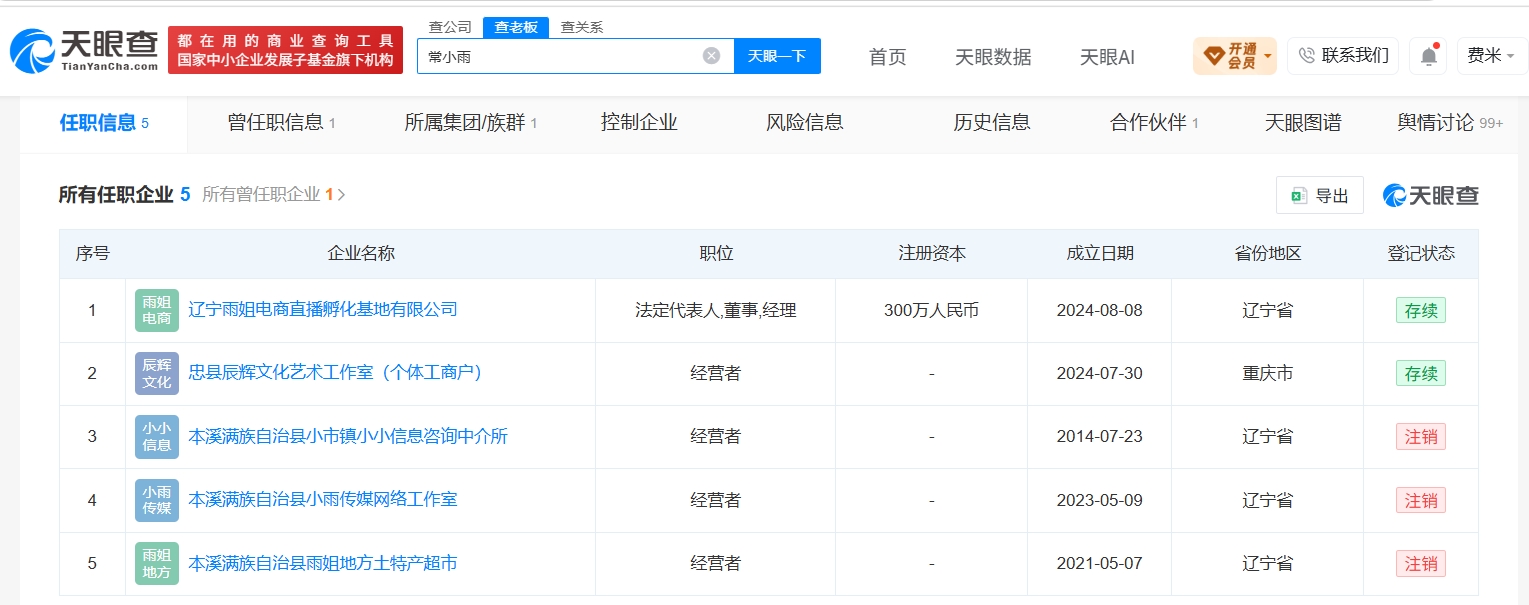1529x605 pixels.
Task: Switch to the 历史信息 tab
Action: 992,123
